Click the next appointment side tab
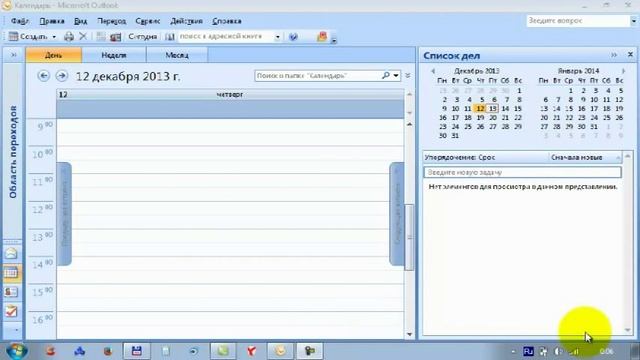Screen dimensions: 640x360 (397, 214)
